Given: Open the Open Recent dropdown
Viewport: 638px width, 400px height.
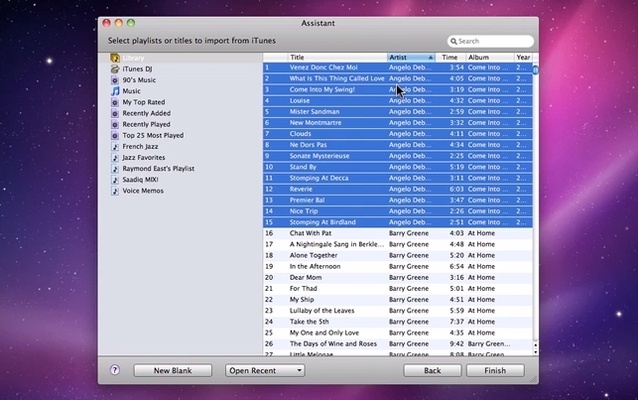Looking at the screenshot, I should (265, 370).
